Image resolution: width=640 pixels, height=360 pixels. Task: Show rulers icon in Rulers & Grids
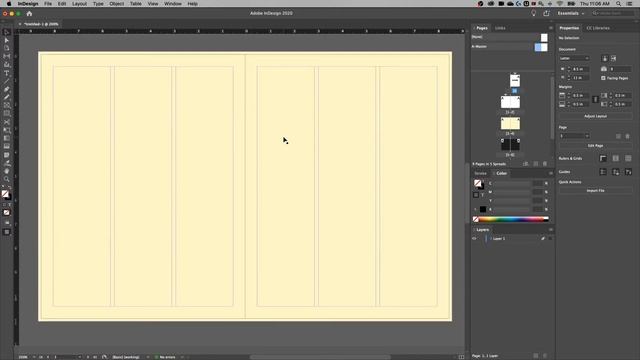pyautogui.click(x=603, y=158)
